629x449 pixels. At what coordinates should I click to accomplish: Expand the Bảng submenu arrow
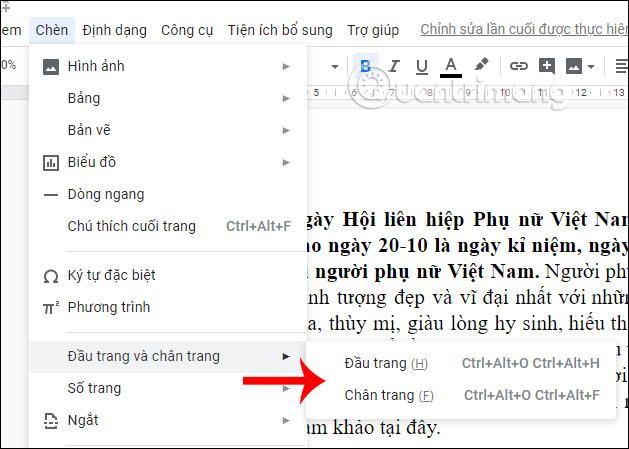(x=286, y=99)
